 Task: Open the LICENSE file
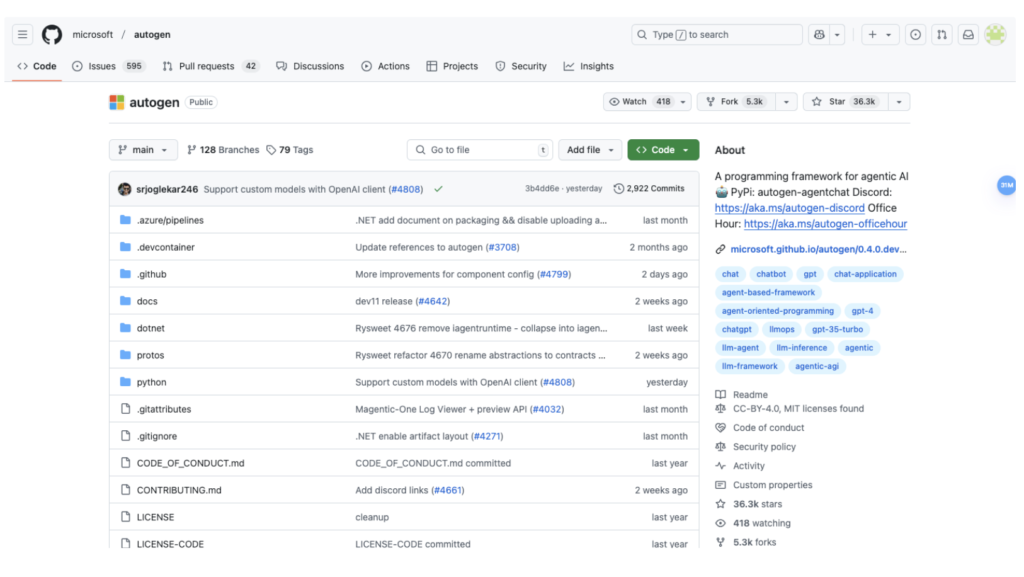tap(155, 517)
